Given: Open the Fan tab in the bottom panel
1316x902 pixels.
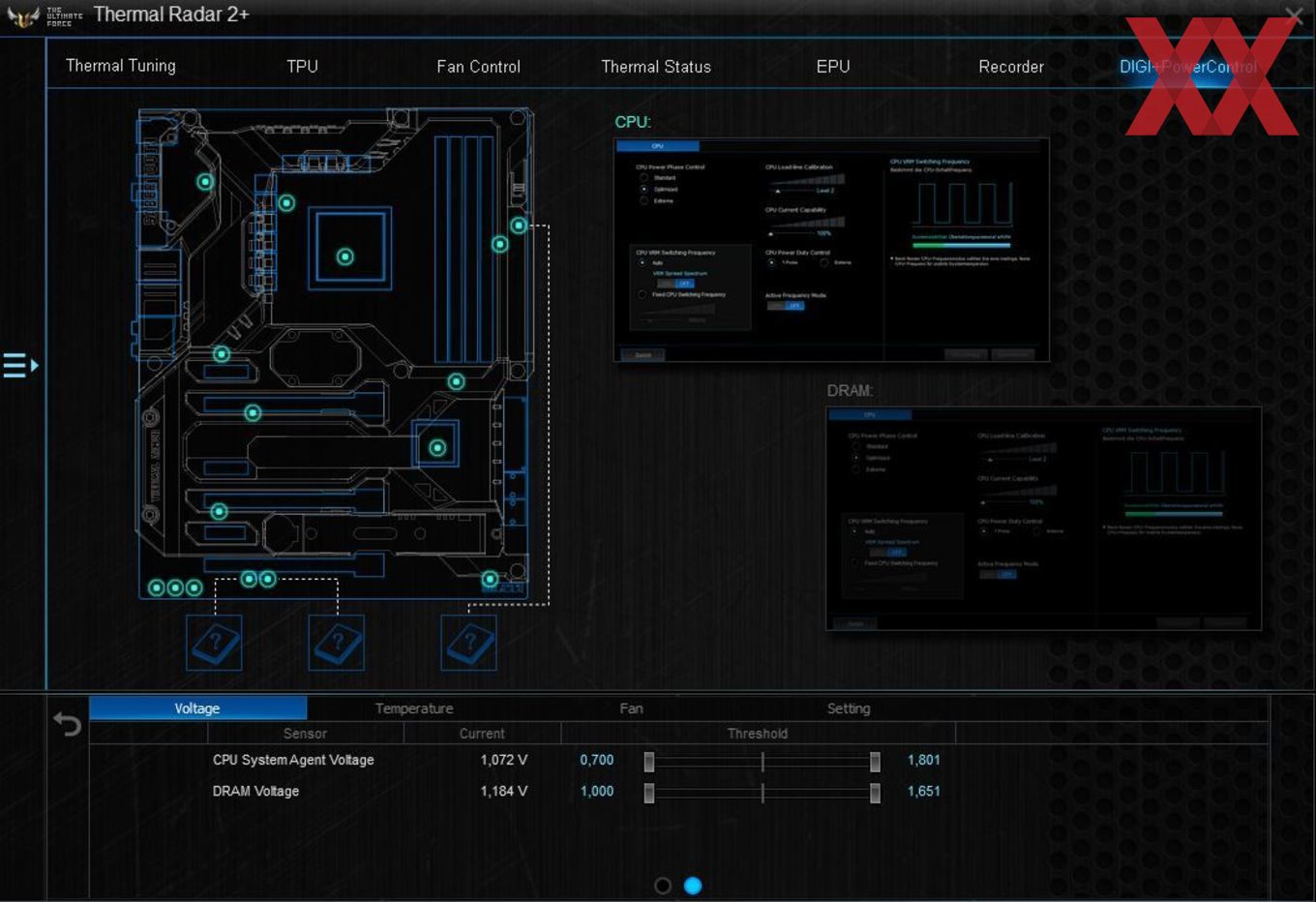Looking at the screenshot, I should click(x=631, y=708).
